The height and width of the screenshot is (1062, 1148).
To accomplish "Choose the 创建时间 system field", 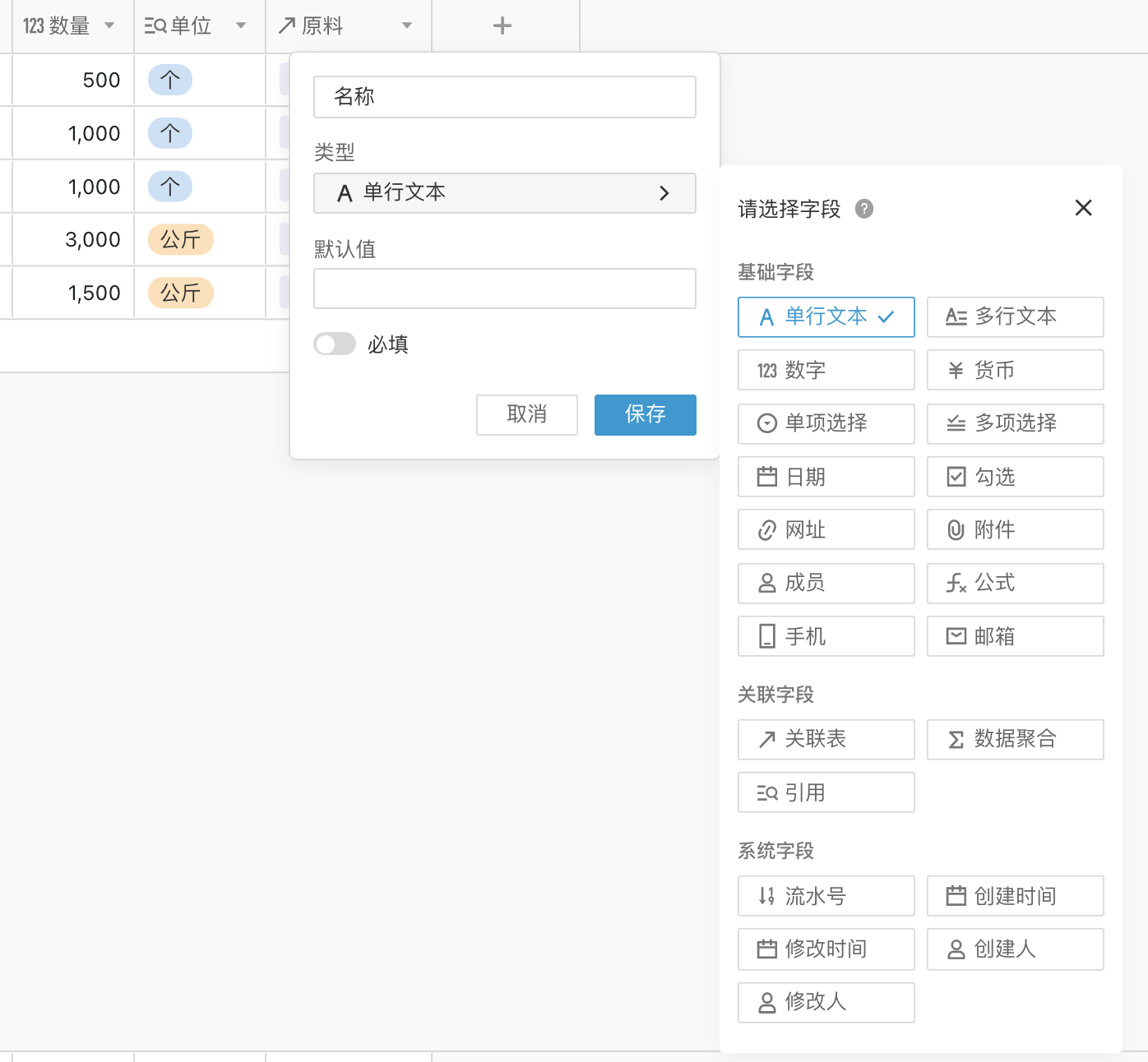I will (1016, 896).
